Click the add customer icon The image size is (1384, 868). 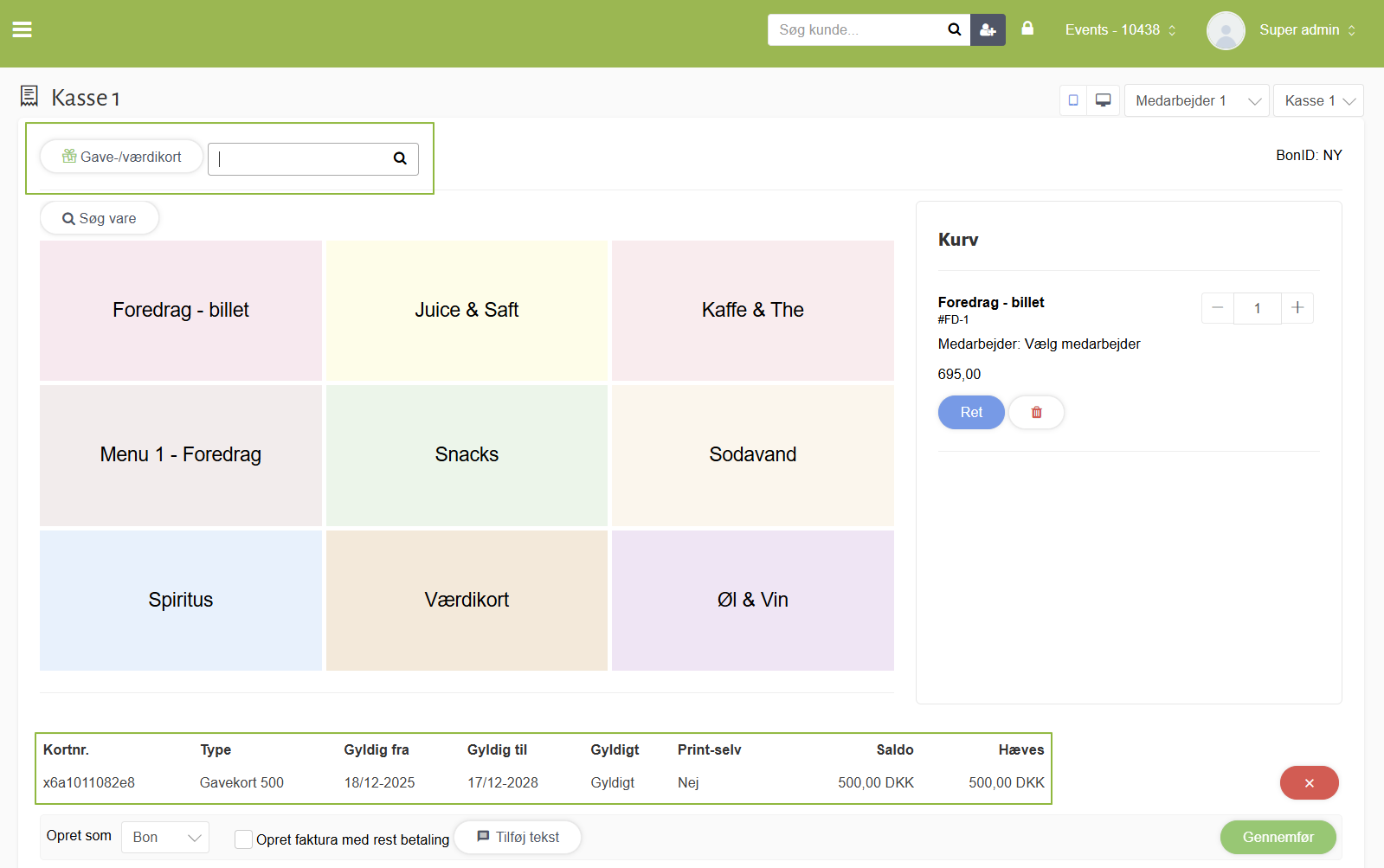pyautogui.click(x=988, y=29)
